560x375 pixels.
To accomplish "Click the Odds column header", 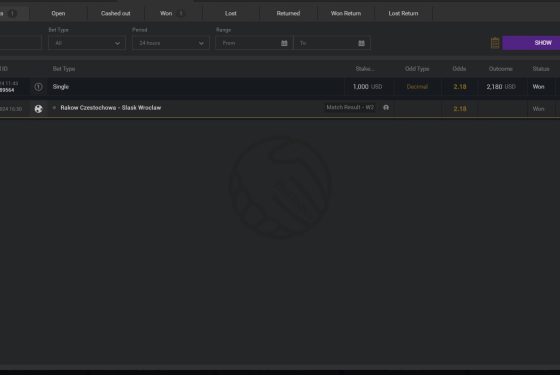I will coord(459,69).
